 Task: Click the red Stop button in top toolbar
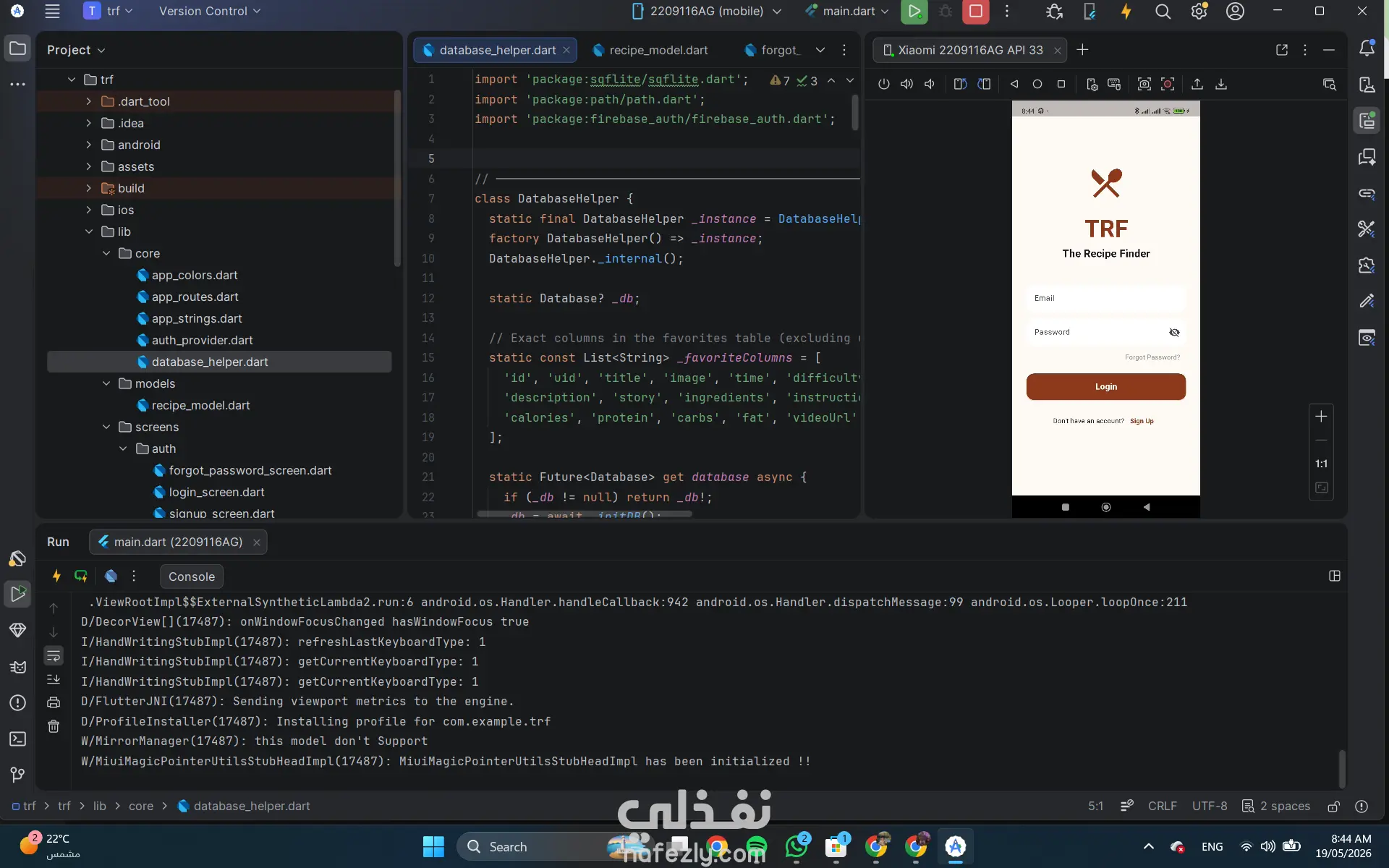(975, 12)
